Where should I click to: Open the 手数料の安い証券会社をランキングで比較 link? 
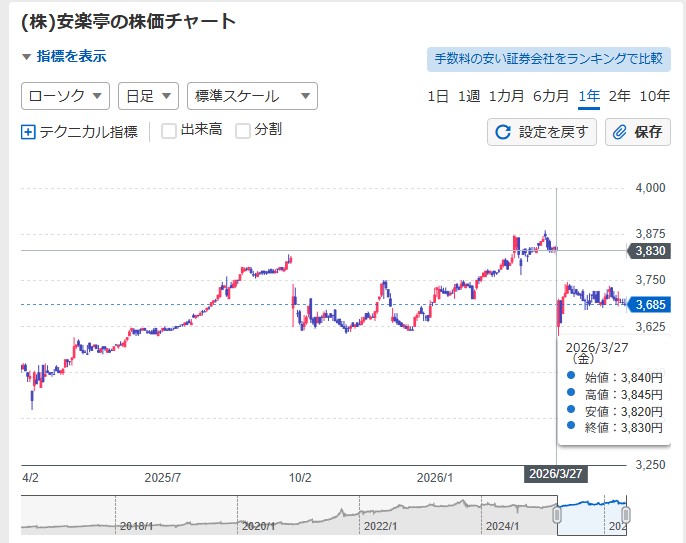tap(549, 59)
